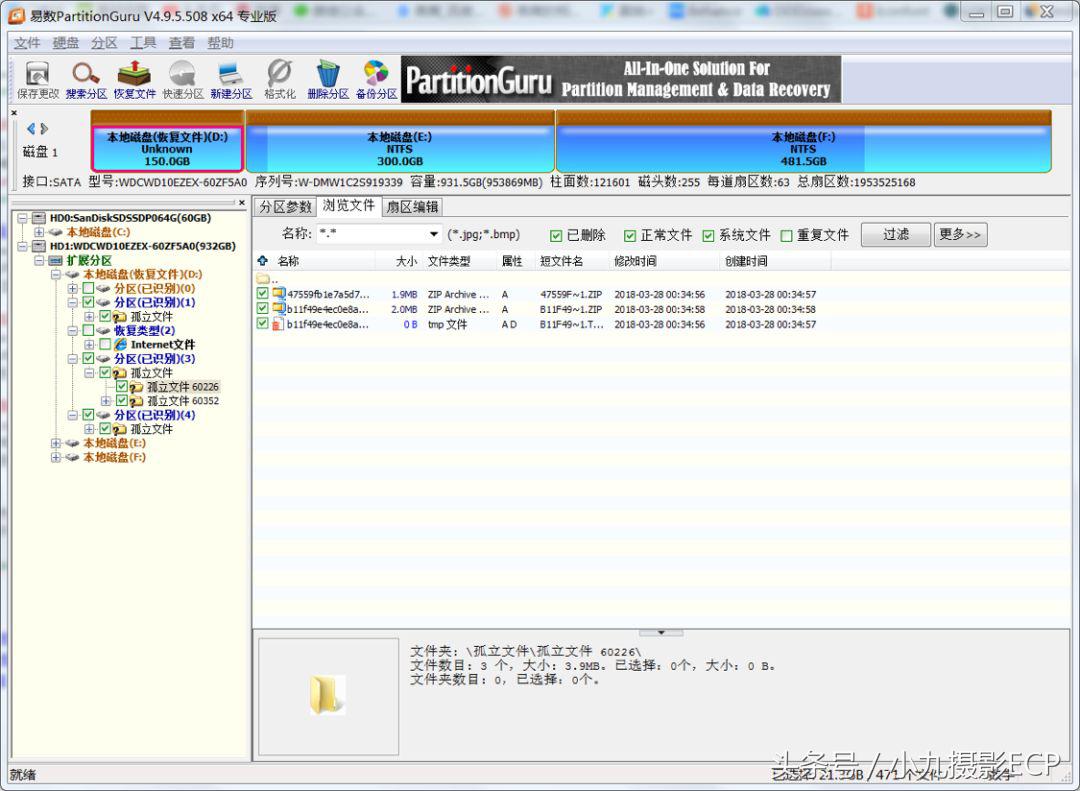Enable the 重复文件 checkbox
The height and width of the screenshot is (791, 1080).
click(x=786, y=236)
